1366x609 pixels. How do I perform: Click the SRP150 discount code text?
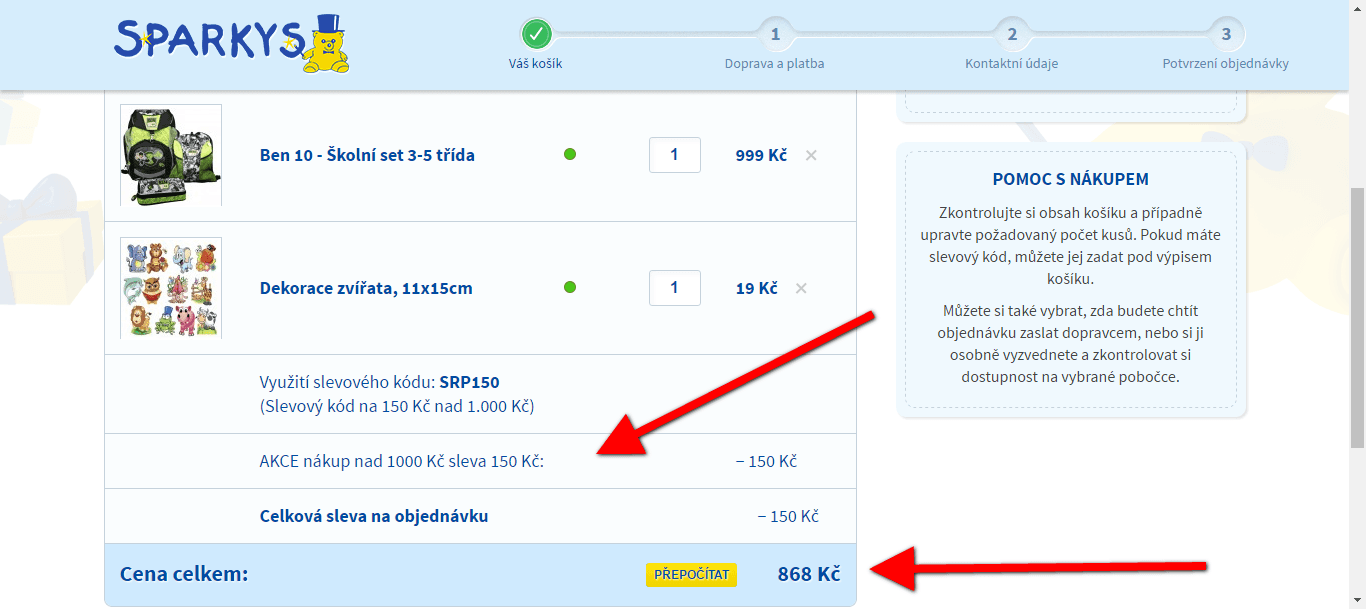point(469,382)
